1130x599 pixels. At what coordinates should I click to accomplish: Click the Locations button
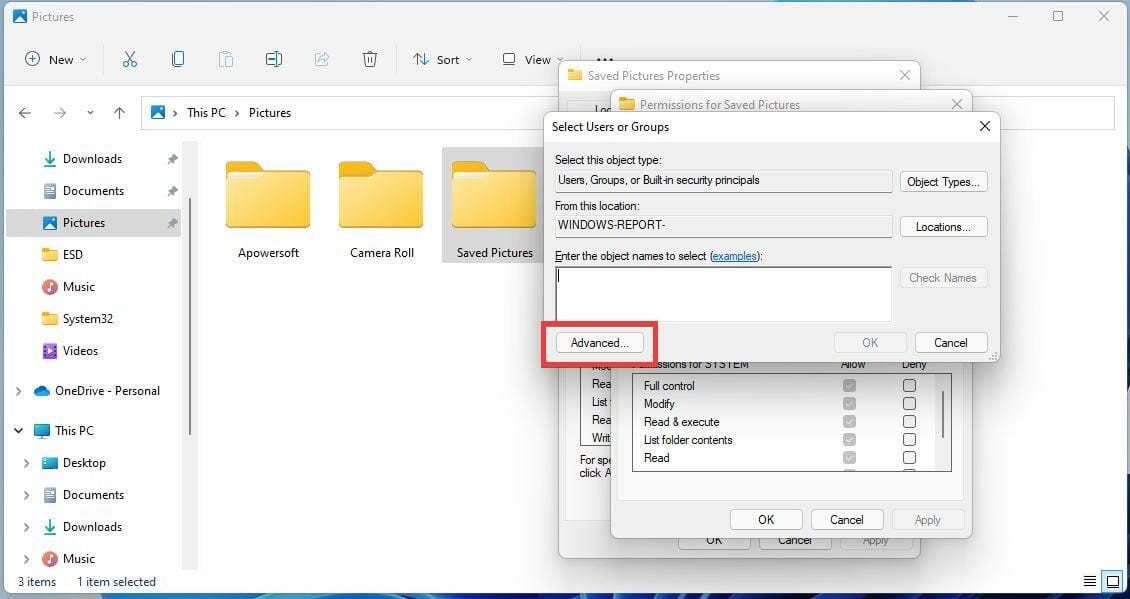pos(943,227)
